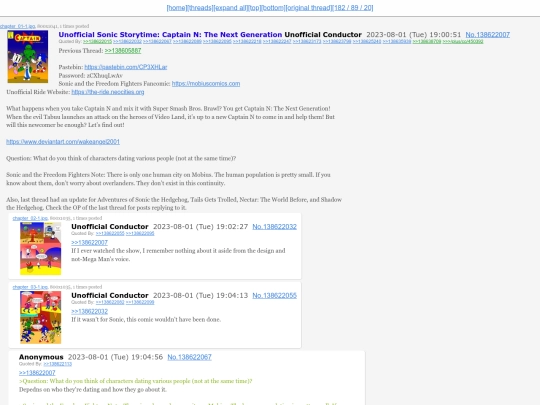Click second quoted-by link in No.138622055 post
Image resolution: width=540 pixels, height=405 pixels.
pyautogui.click(x=140, y=302)
